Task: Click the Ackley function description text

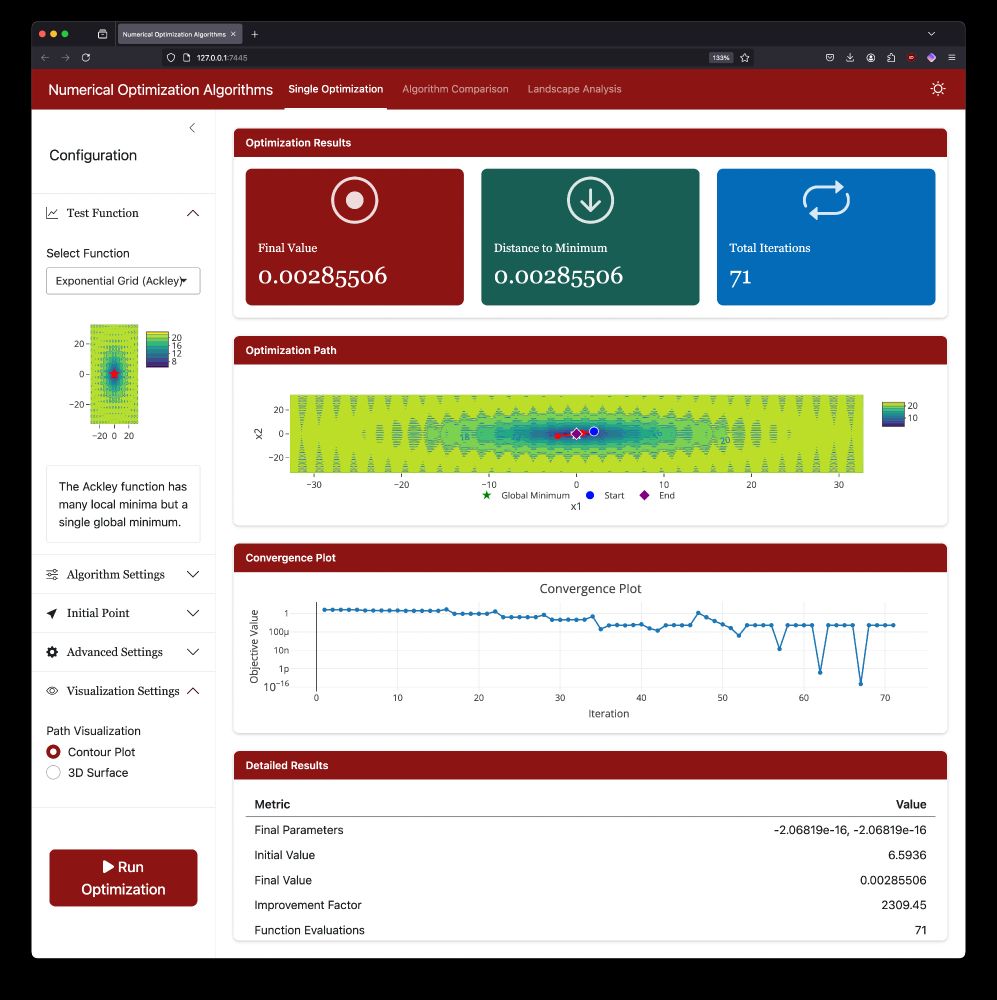Action: tap(123, 504)
